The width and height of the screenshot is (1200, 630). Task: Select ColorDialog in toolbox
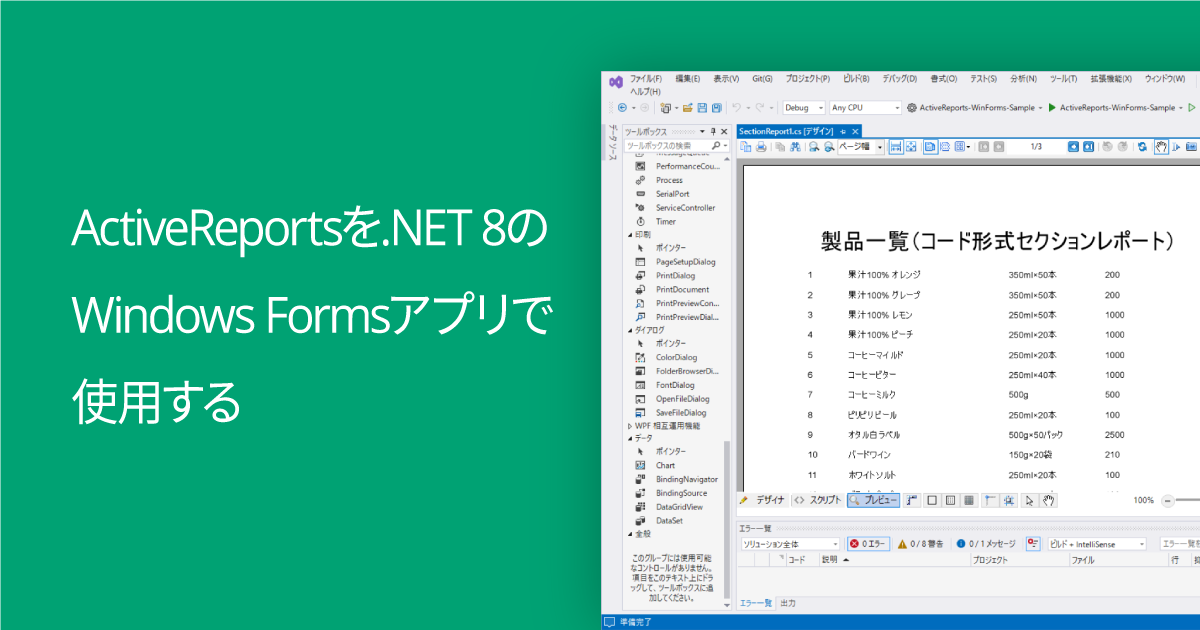(x=676, y=357)
